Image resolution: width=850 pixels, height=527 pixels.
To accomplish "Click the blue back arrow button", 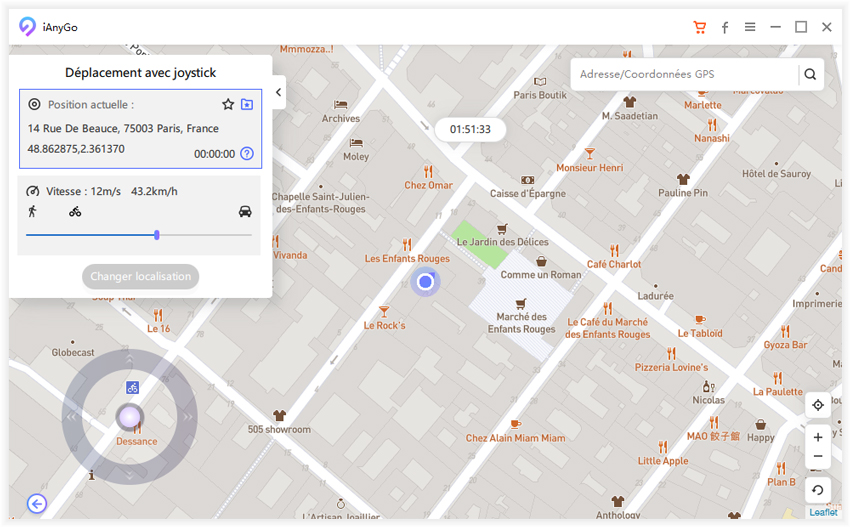I will click(x=37, y=504).
